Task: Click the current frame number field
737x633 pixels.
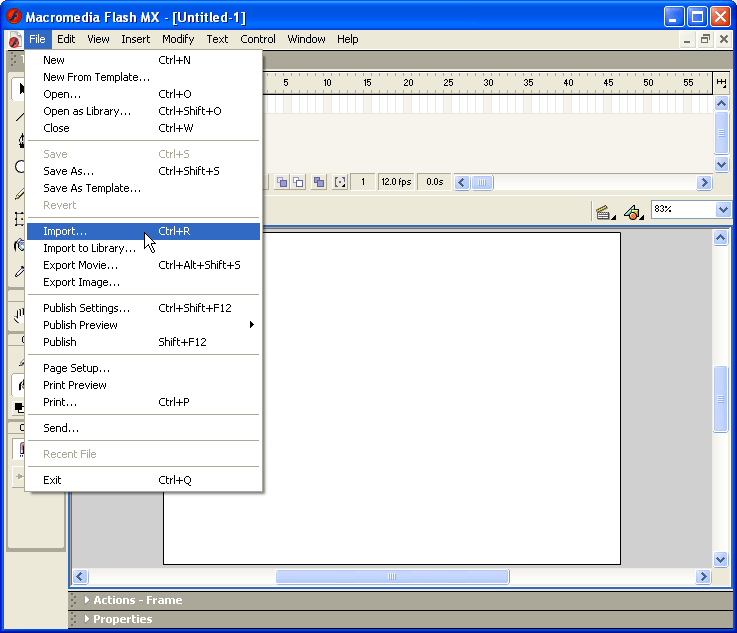Action: pos(363,182)
